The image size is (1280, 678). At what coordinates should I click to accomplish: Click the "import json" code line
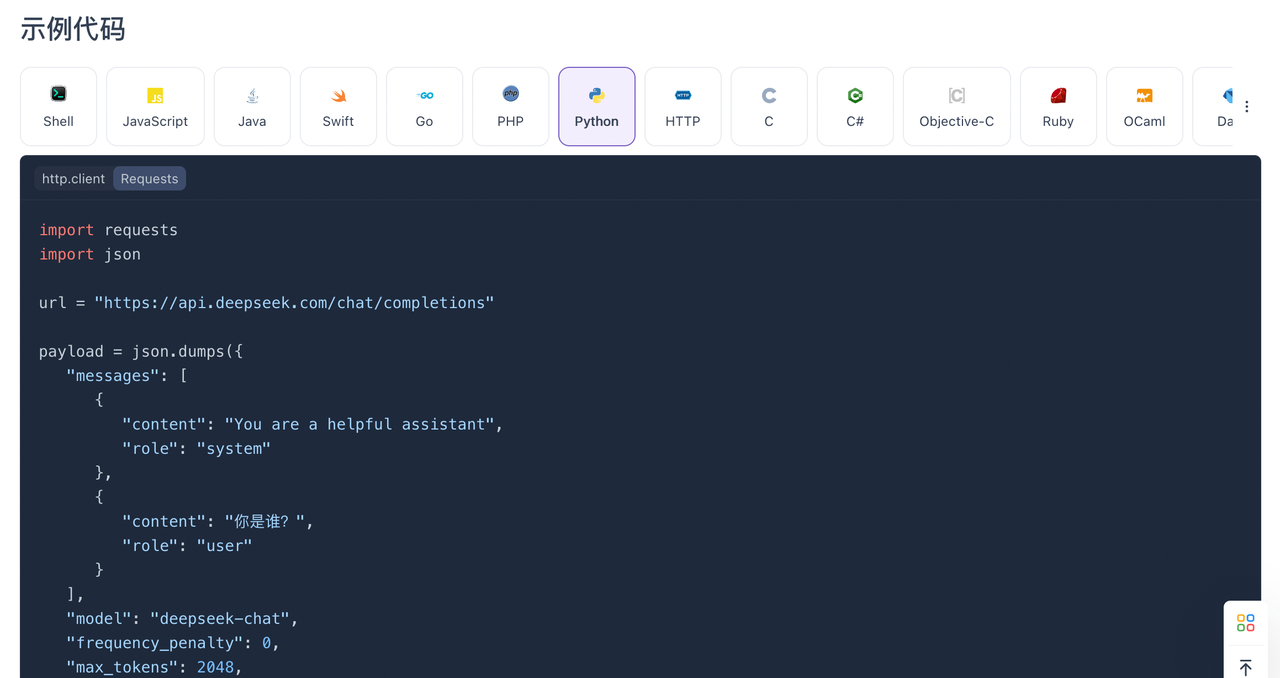(x=90, y=254)
